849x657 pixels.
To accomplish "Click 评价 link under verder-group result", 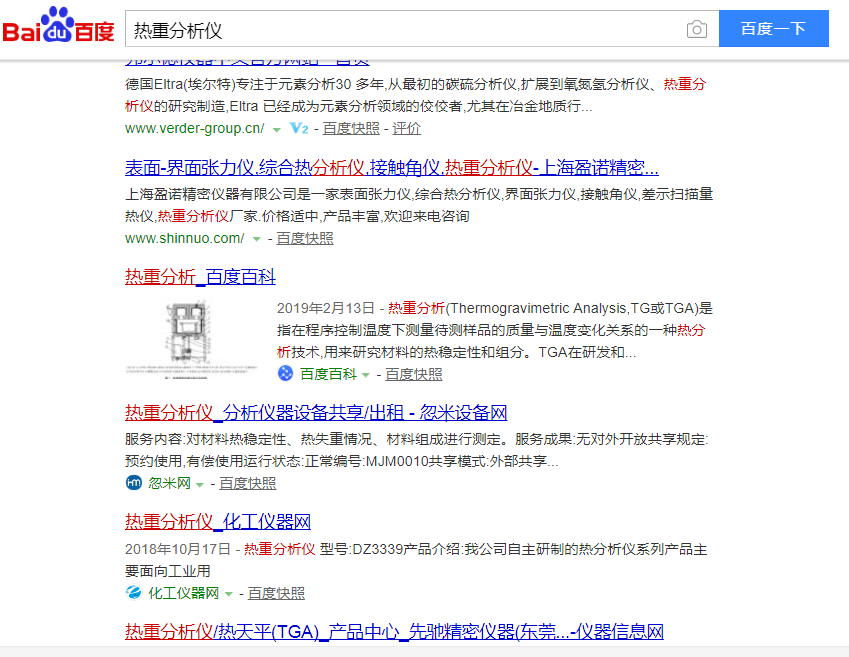I will click(x=407, y=128).
